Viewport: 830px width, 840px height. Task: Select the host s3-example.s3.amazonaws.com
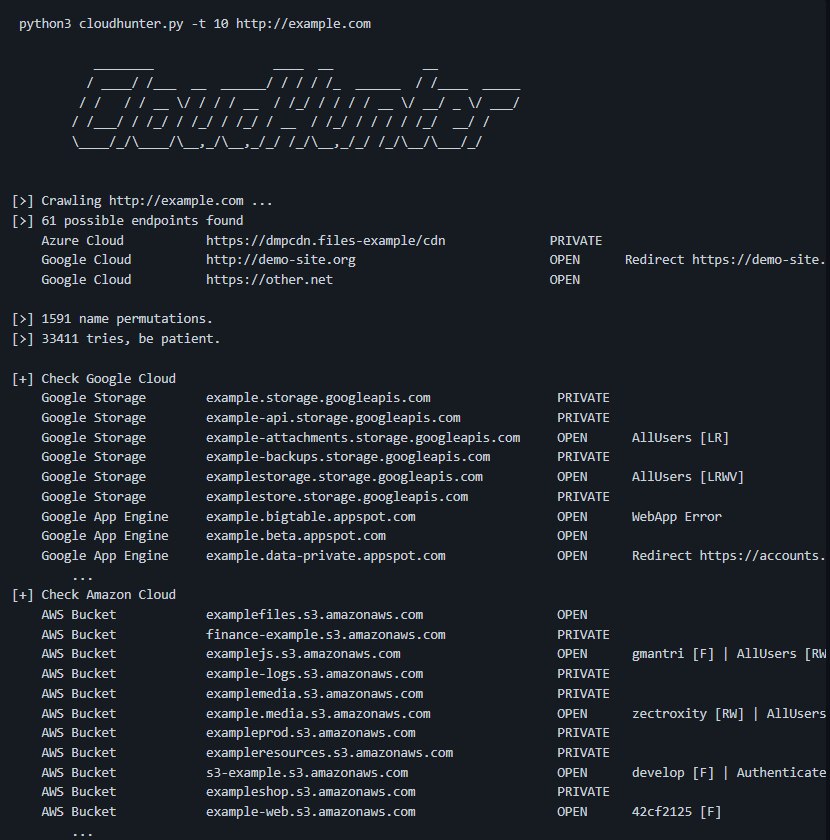pos(306,773)
